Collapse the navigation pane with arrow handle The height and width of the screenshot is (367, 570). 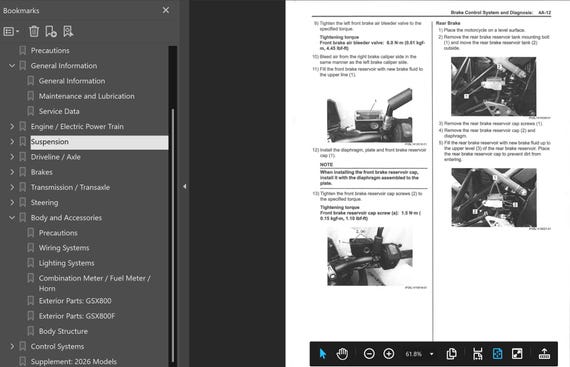pyautogui.click(x=185, y=186)
